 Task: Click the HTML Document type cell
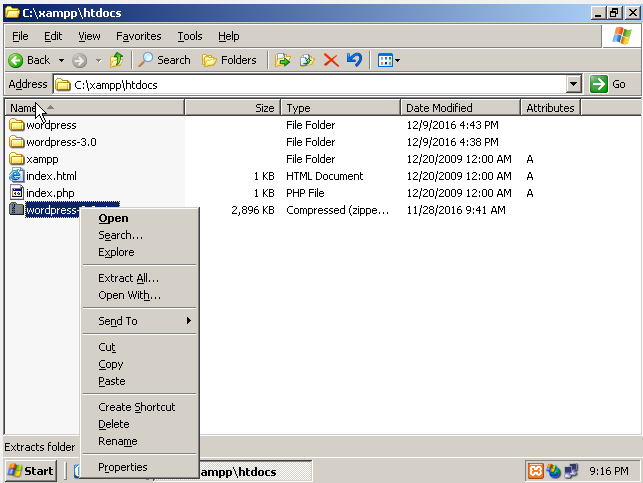click(324, 176)
